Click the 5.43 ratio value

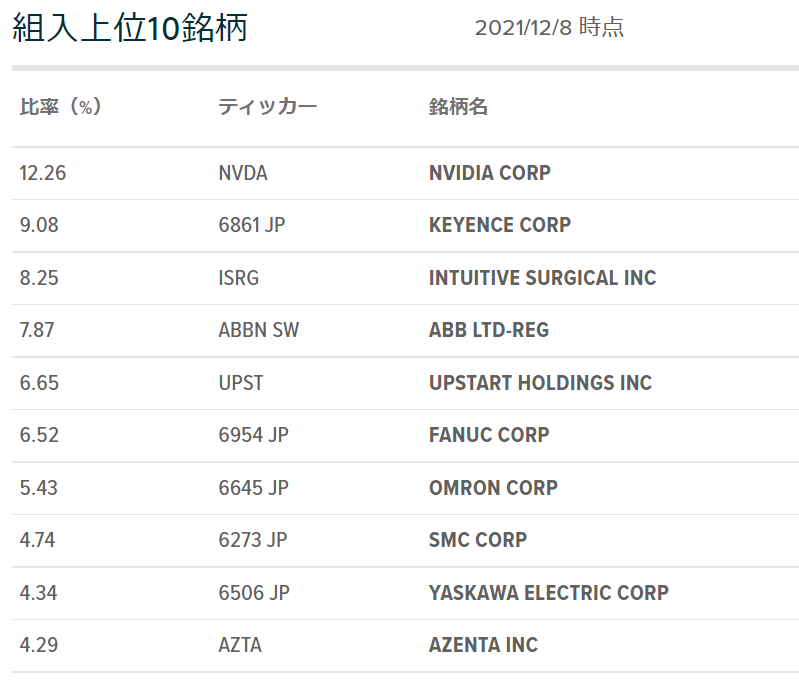coord(39,488)
